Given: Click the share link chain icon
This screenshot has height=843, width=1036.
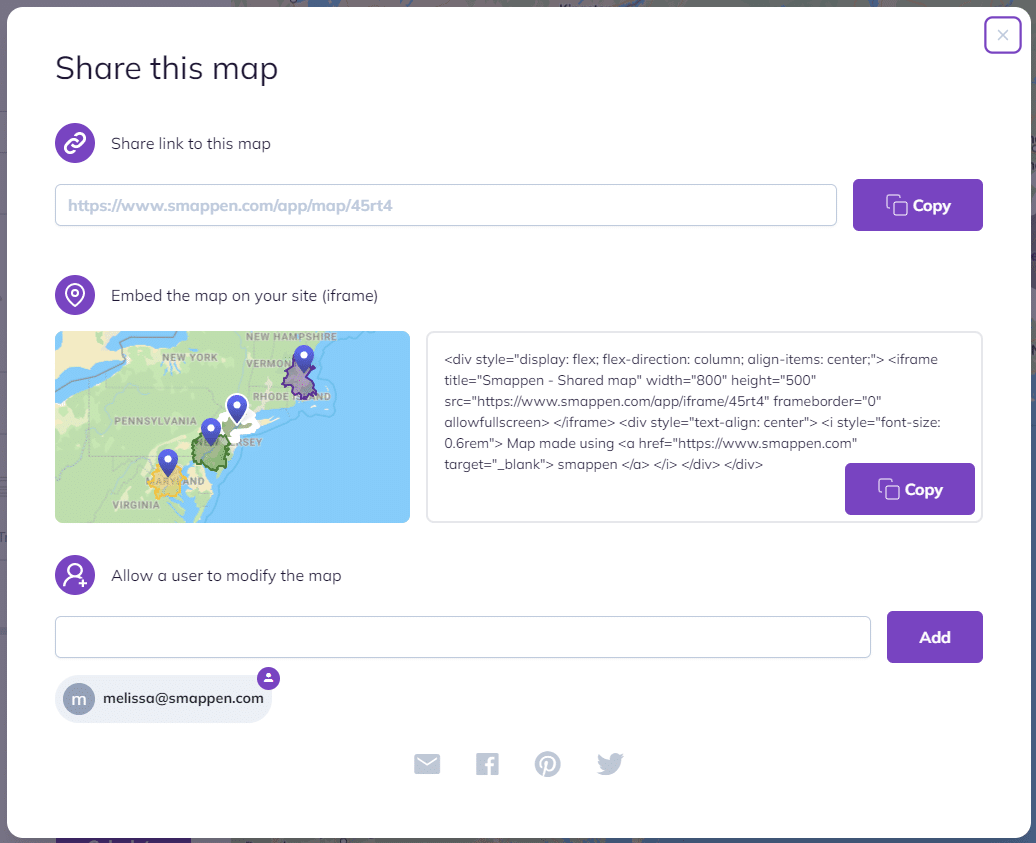Looking at the screenshot, I should coord(75,143).
